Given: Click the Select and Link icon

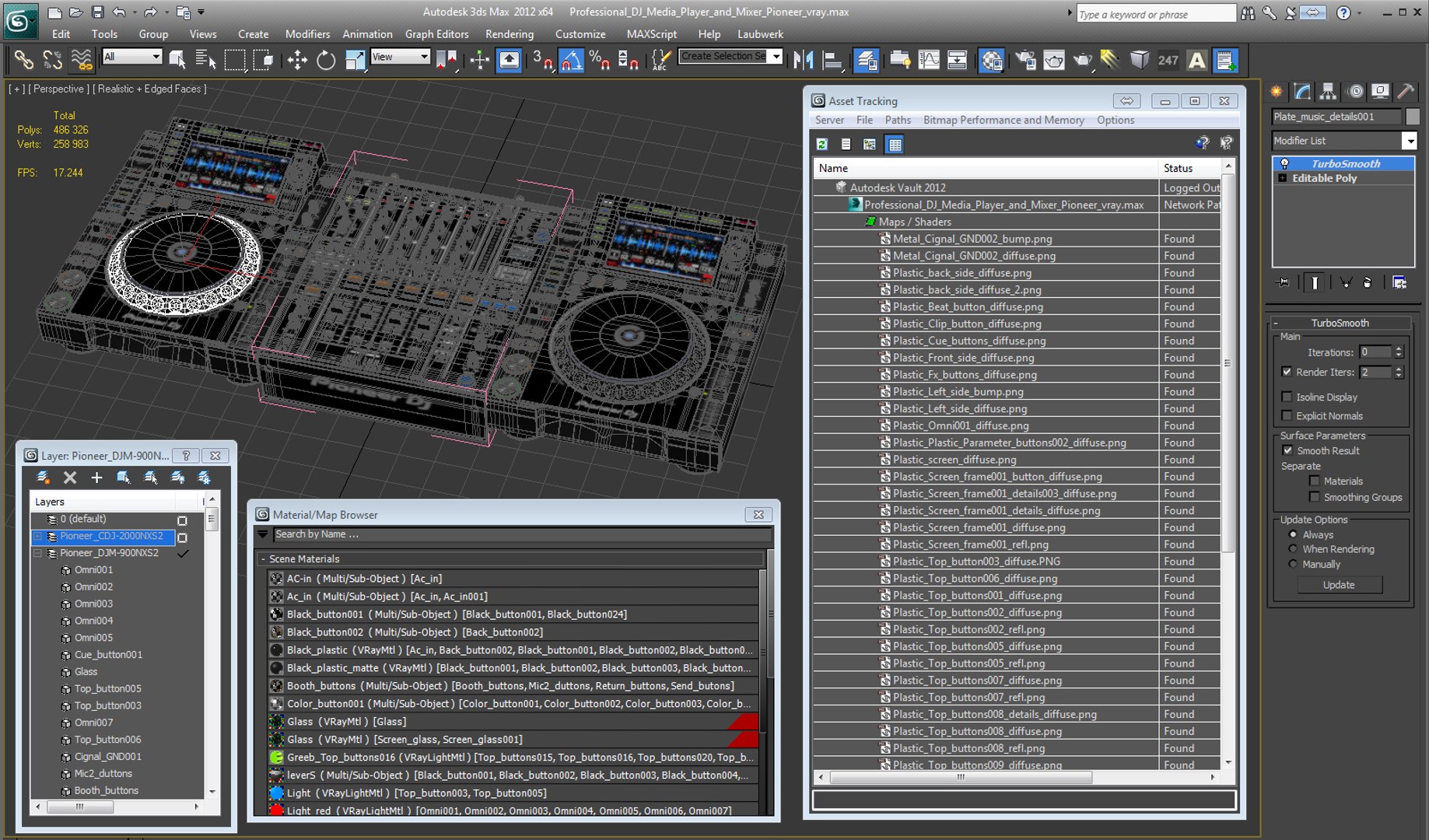Looking at the screenshot, I should (23, 60).
